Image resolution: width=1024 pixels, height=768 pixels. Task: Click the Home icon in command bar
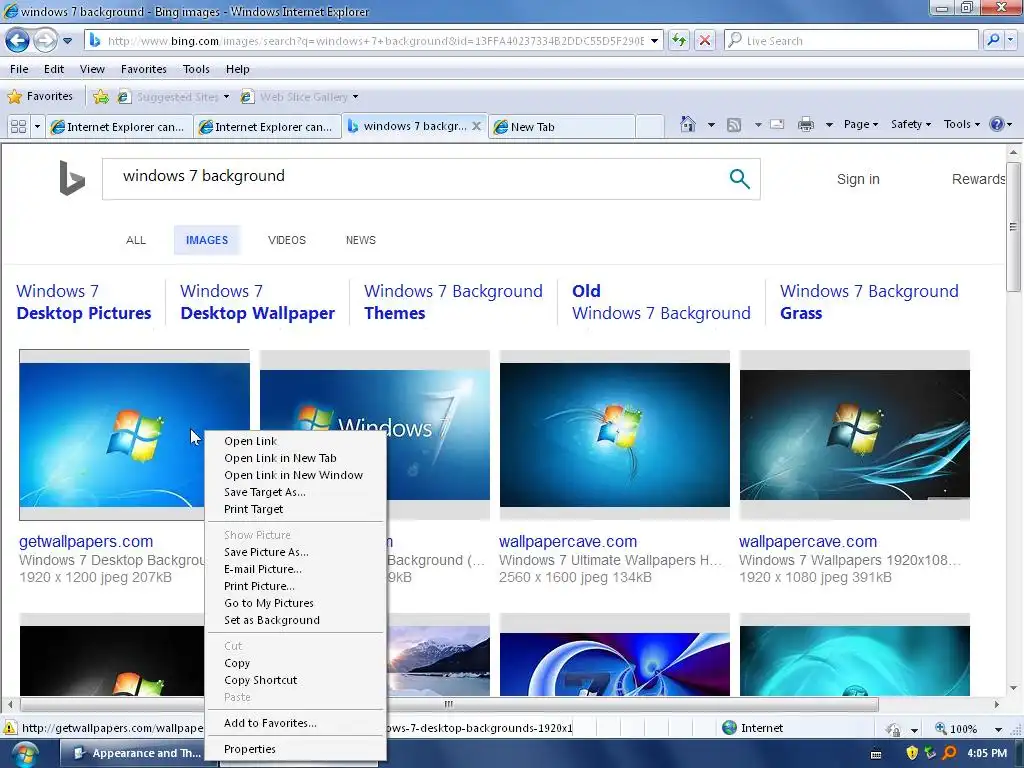pos(688,124)
